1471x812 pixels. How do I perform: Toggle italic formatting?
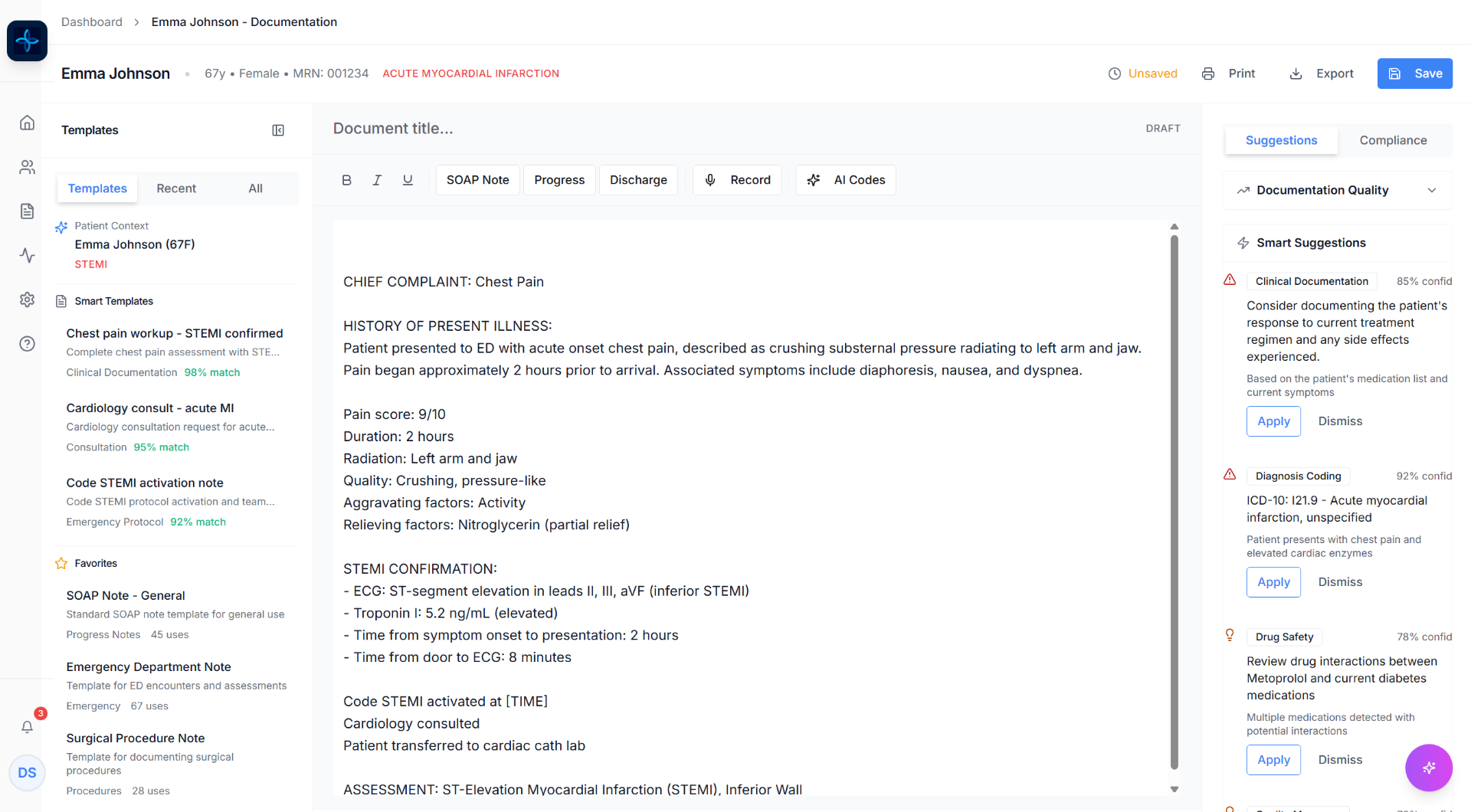pyautogui.click(x=377, y=180)
